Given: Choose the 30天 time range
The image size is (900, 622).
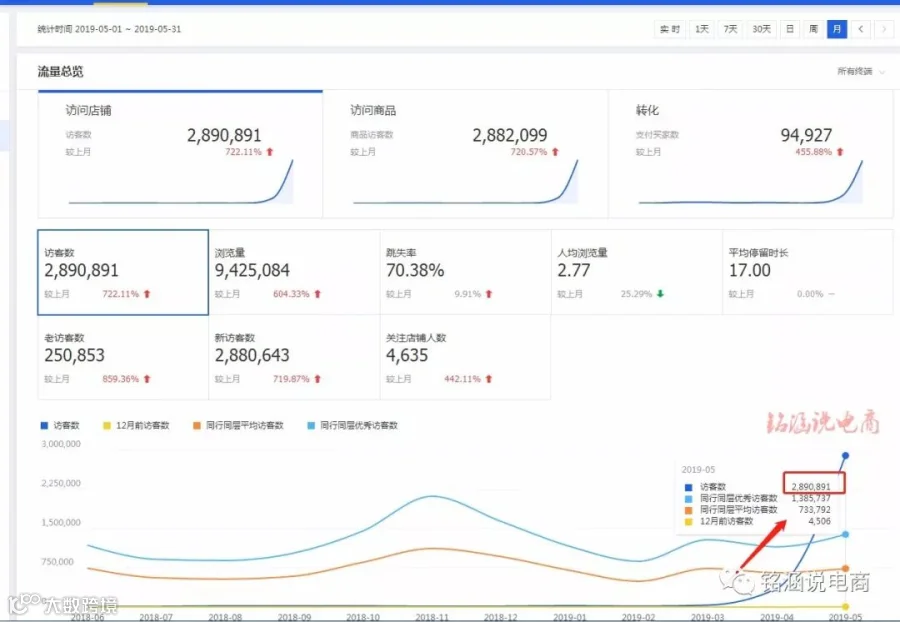Looking at the screenshot, I should pos(761,29).
